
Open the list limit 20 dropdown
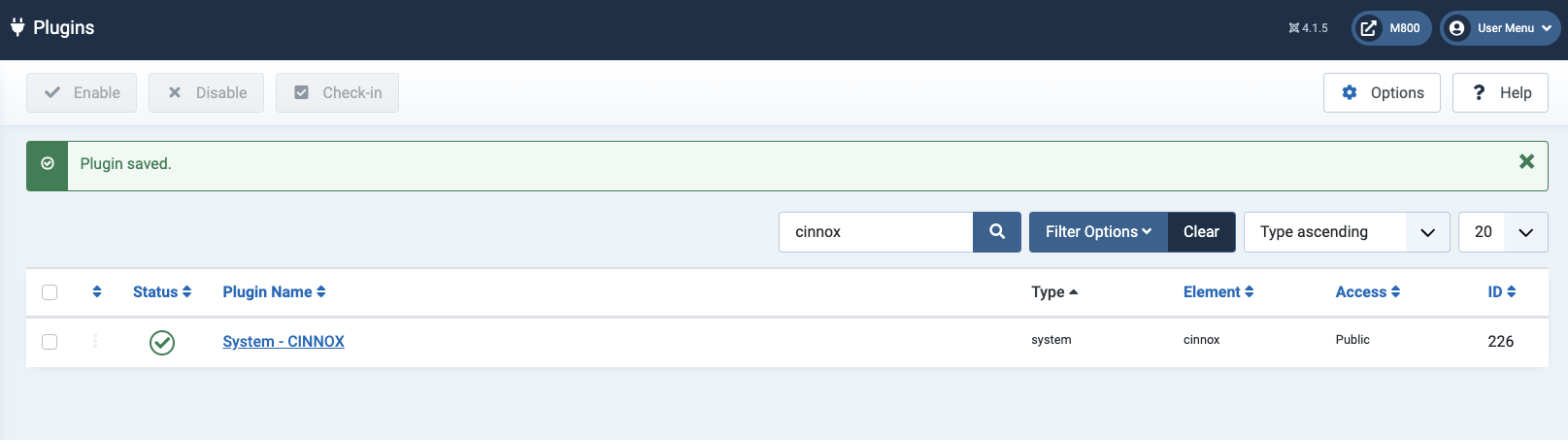coord(1502,232)
